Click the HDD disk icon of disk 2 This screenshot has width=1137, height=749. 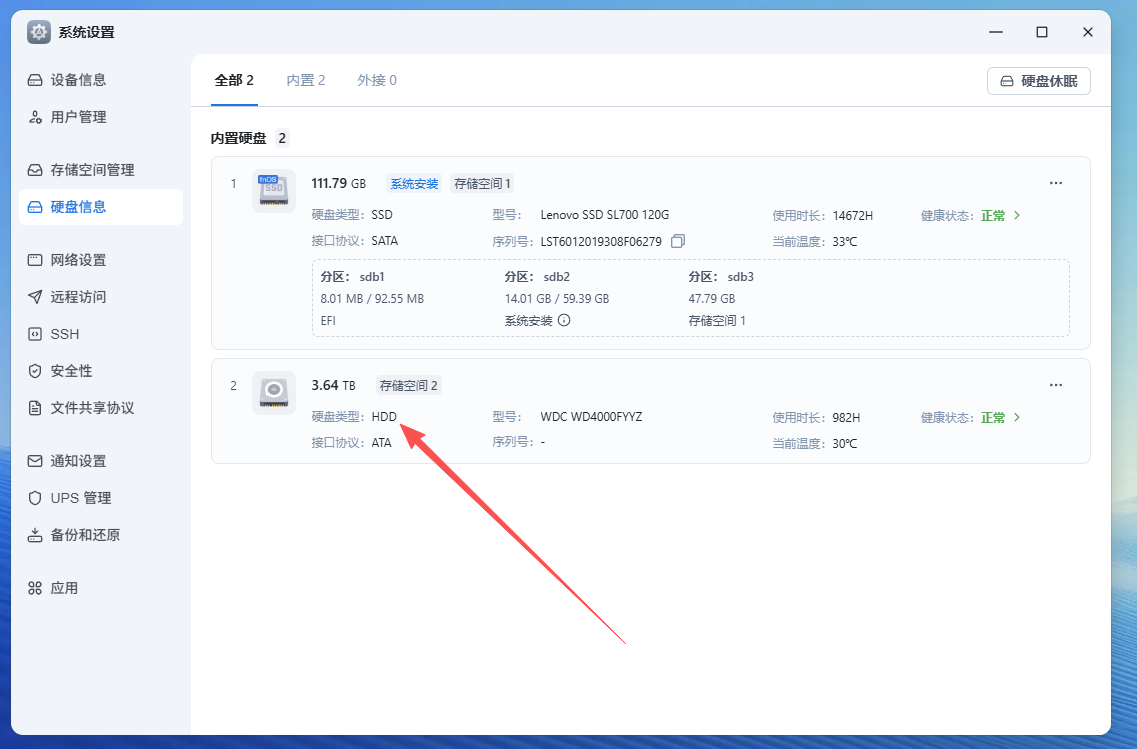273,393
